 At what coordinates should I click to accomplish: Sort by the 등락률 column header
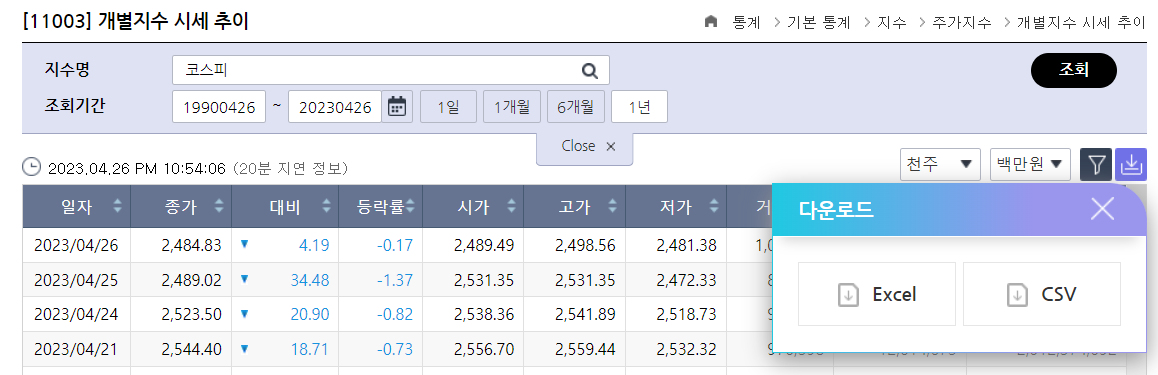381,207
